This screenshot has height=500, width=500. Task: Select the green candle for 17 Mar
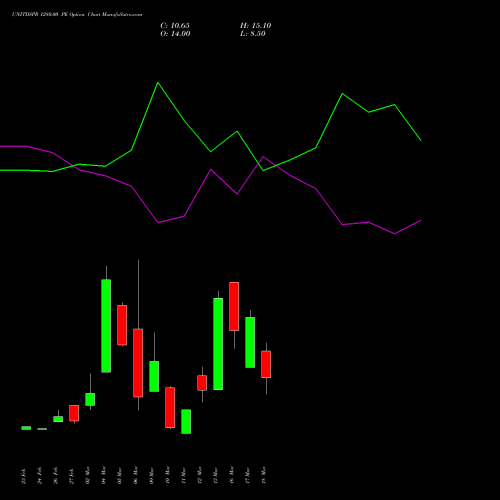tap(250, 342)
